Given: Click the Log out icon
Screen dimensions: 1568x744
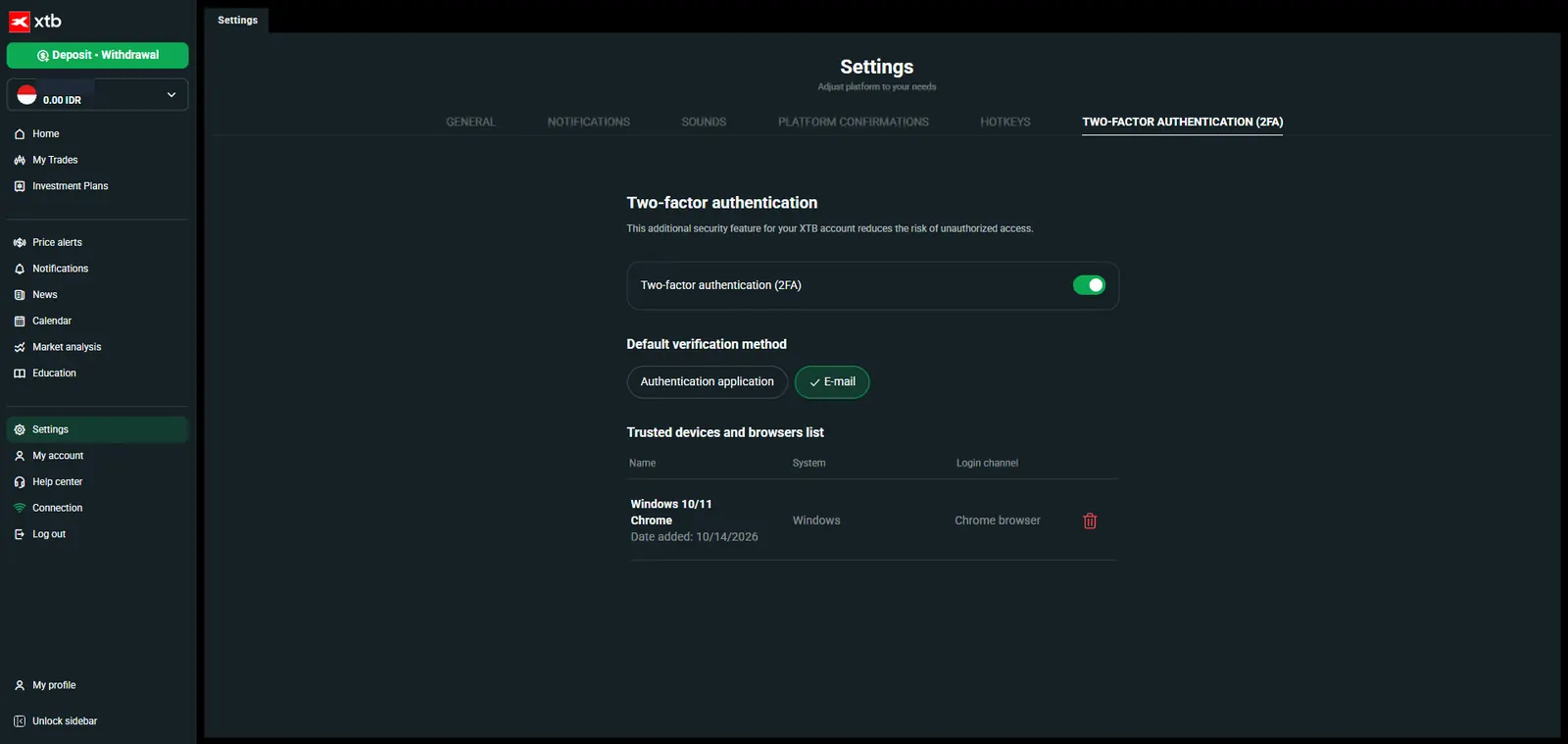Looking at the screenshot, I should (20, 534).
